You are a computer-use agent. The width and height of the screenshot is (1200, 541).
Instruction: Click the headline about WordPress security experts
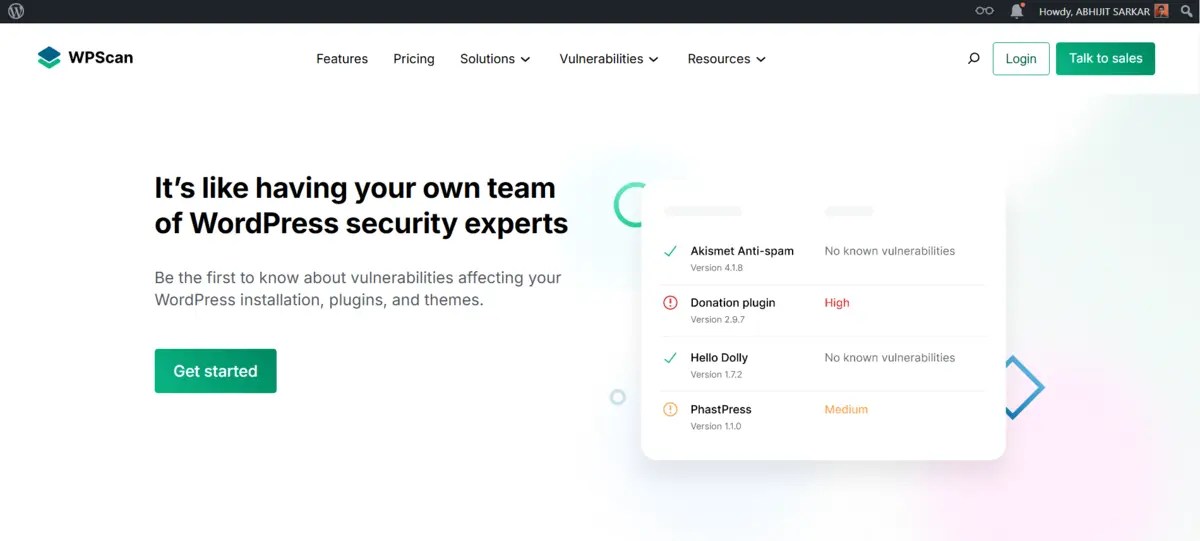tap(361, 205)
